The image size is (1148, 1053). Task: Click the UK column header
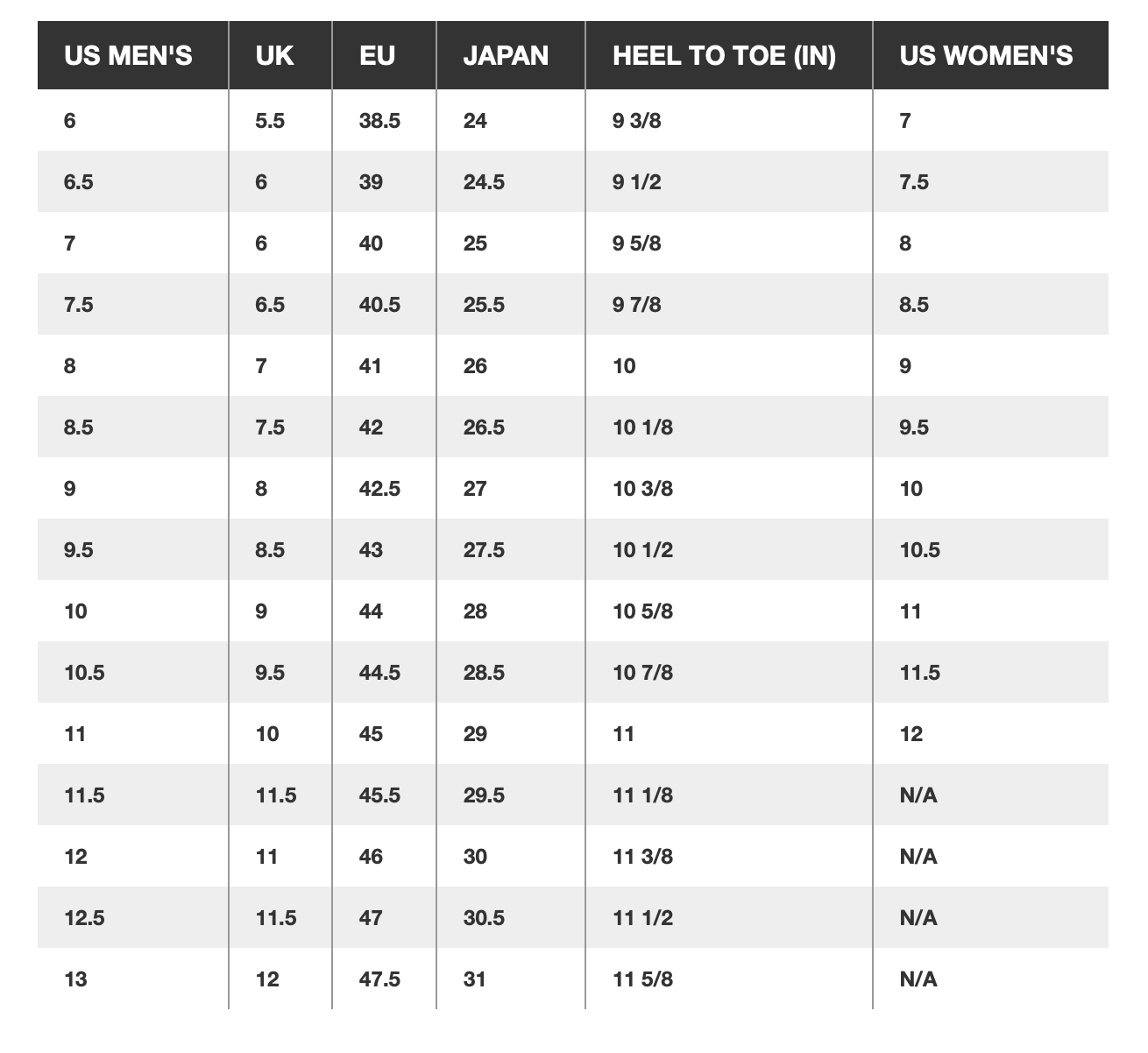274,56
